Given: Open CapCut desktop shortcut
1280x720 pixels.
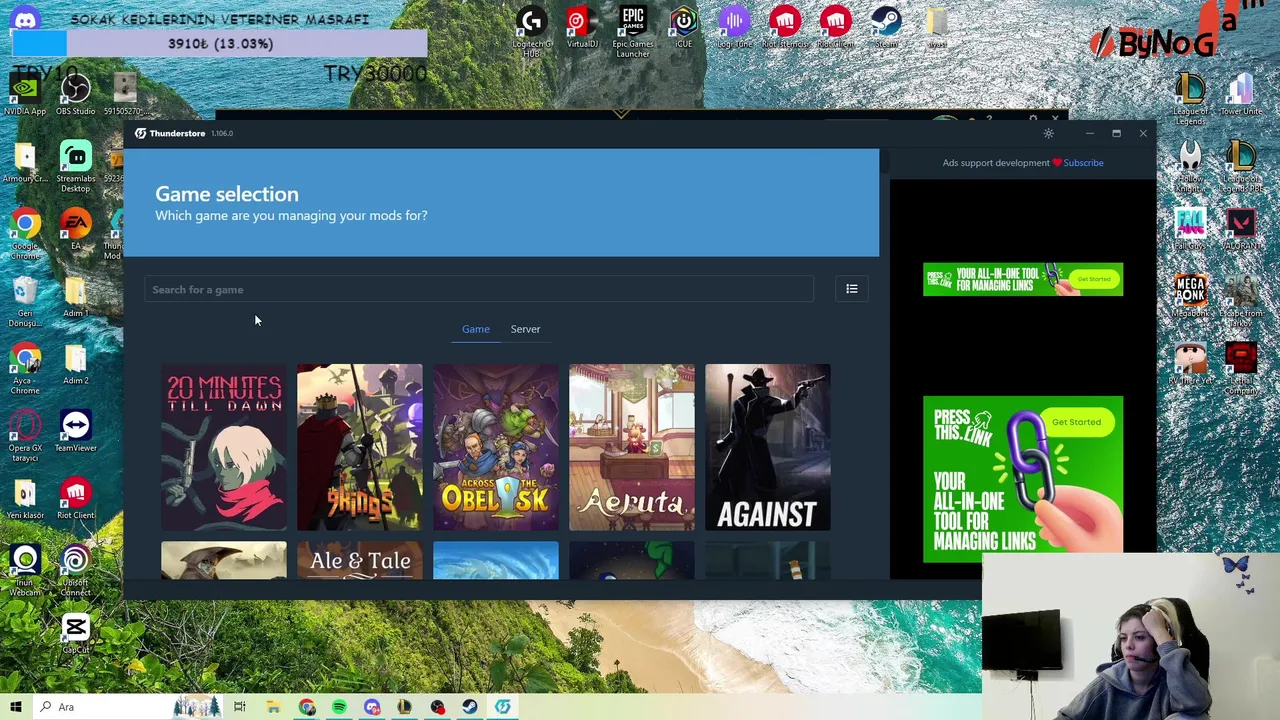Looking at the screenshot, I should tap(75, 634).
